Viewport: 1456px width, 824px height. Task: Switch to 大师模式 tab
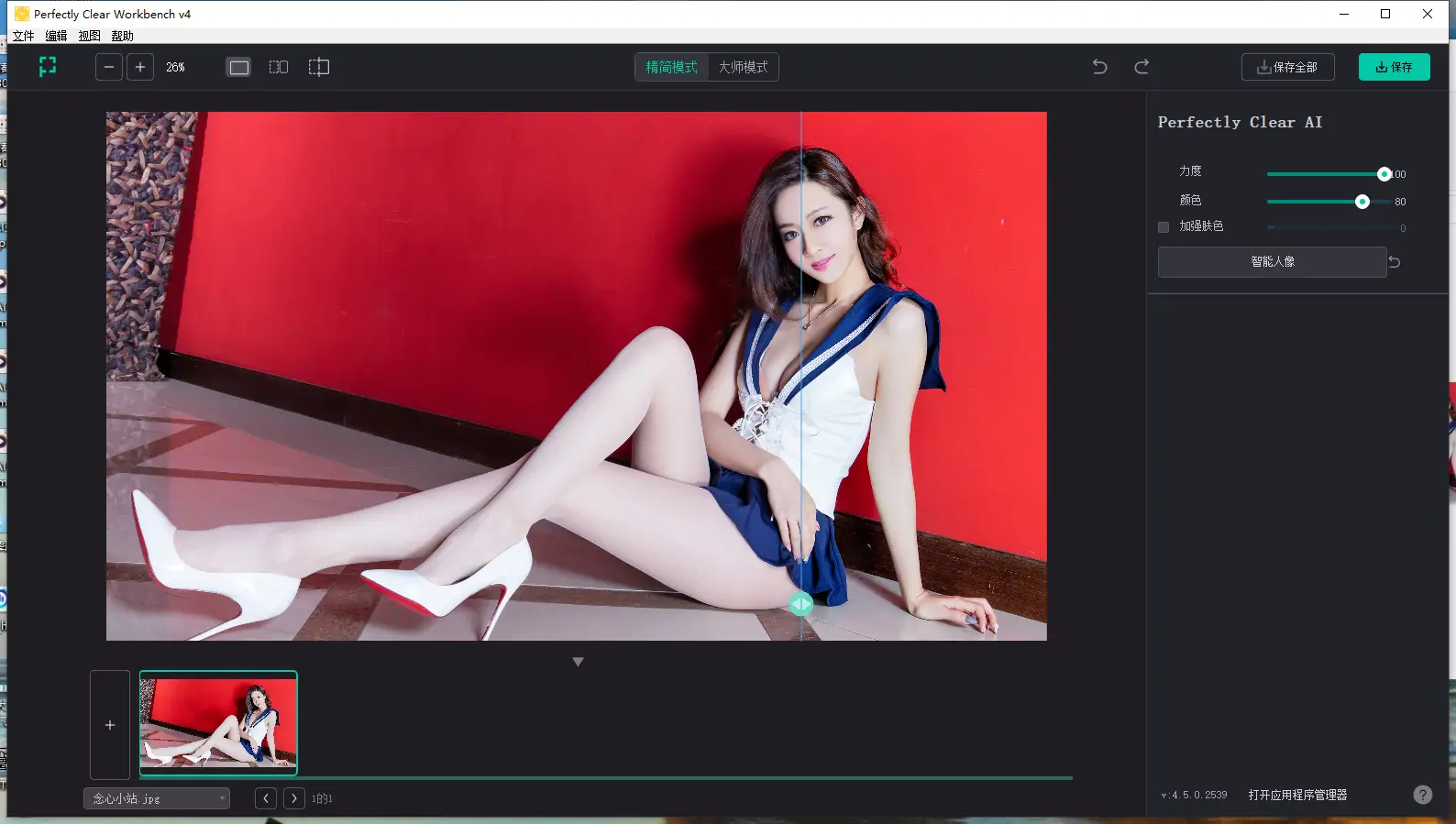[x=744, y=67]
